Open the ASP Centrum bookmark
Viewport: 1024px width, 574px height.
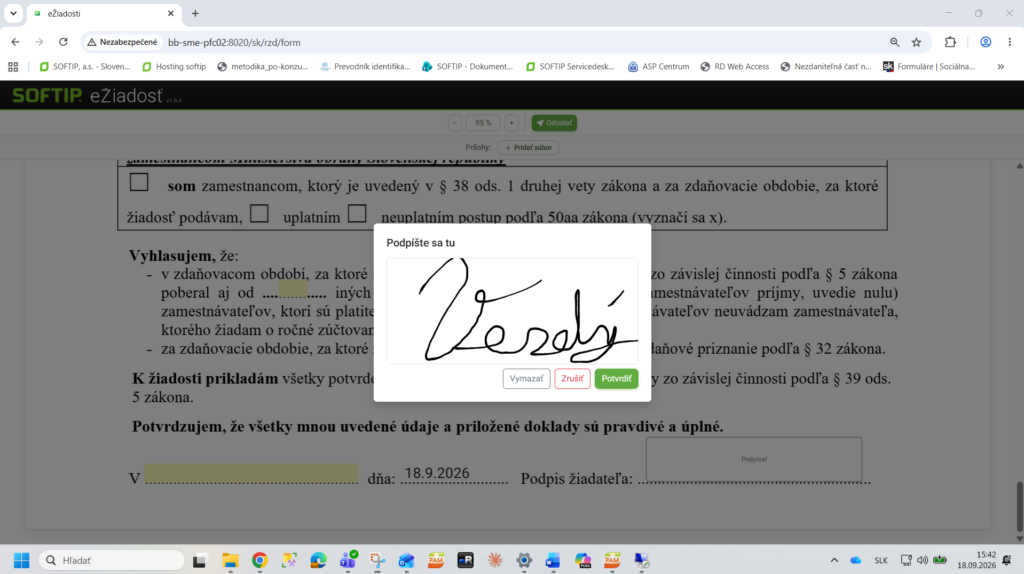point(658,67)
